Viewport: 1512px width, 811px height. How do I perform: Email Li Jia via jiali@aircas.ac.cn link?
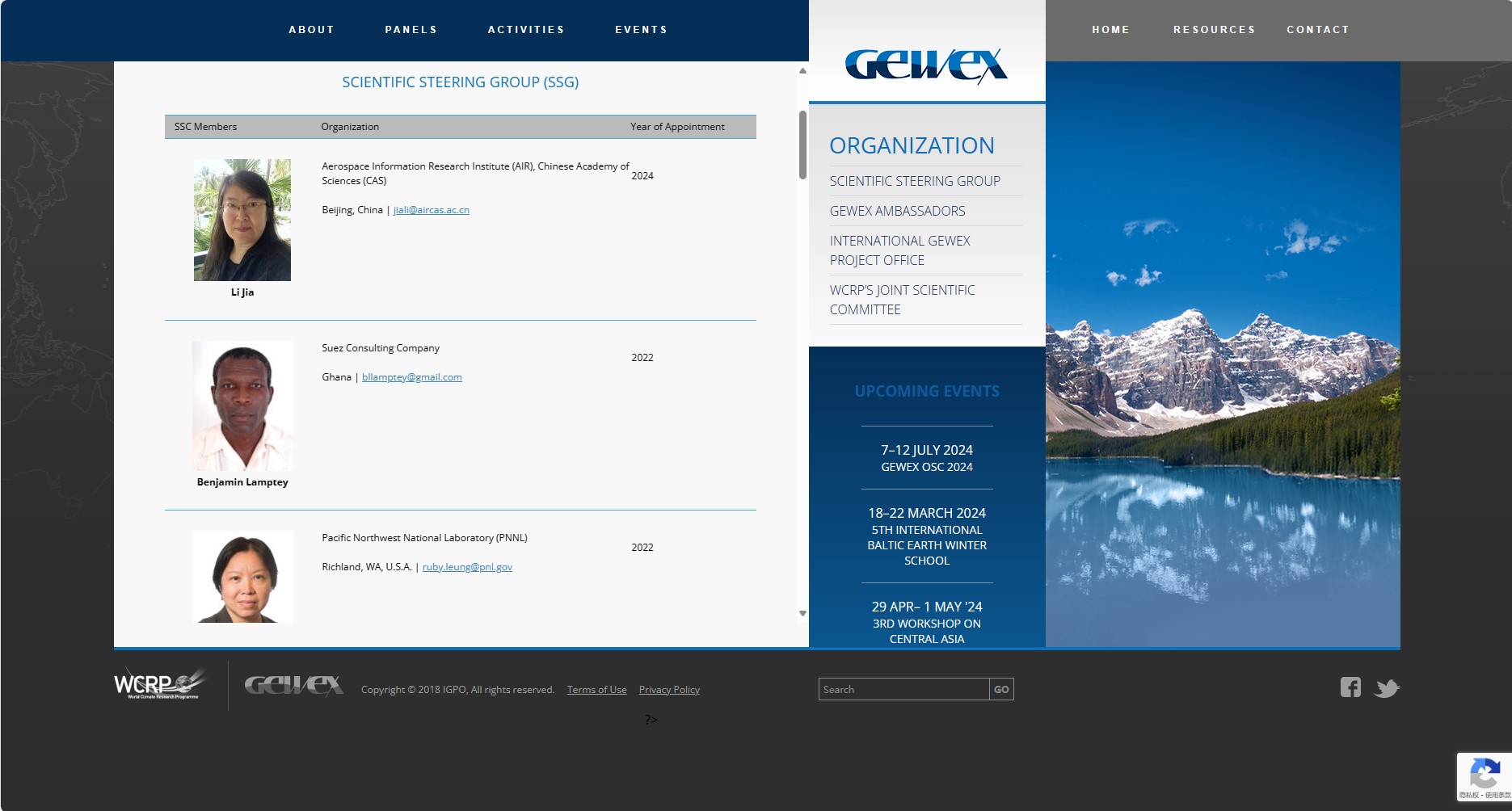pyautogui.click(x=431, y=210)
